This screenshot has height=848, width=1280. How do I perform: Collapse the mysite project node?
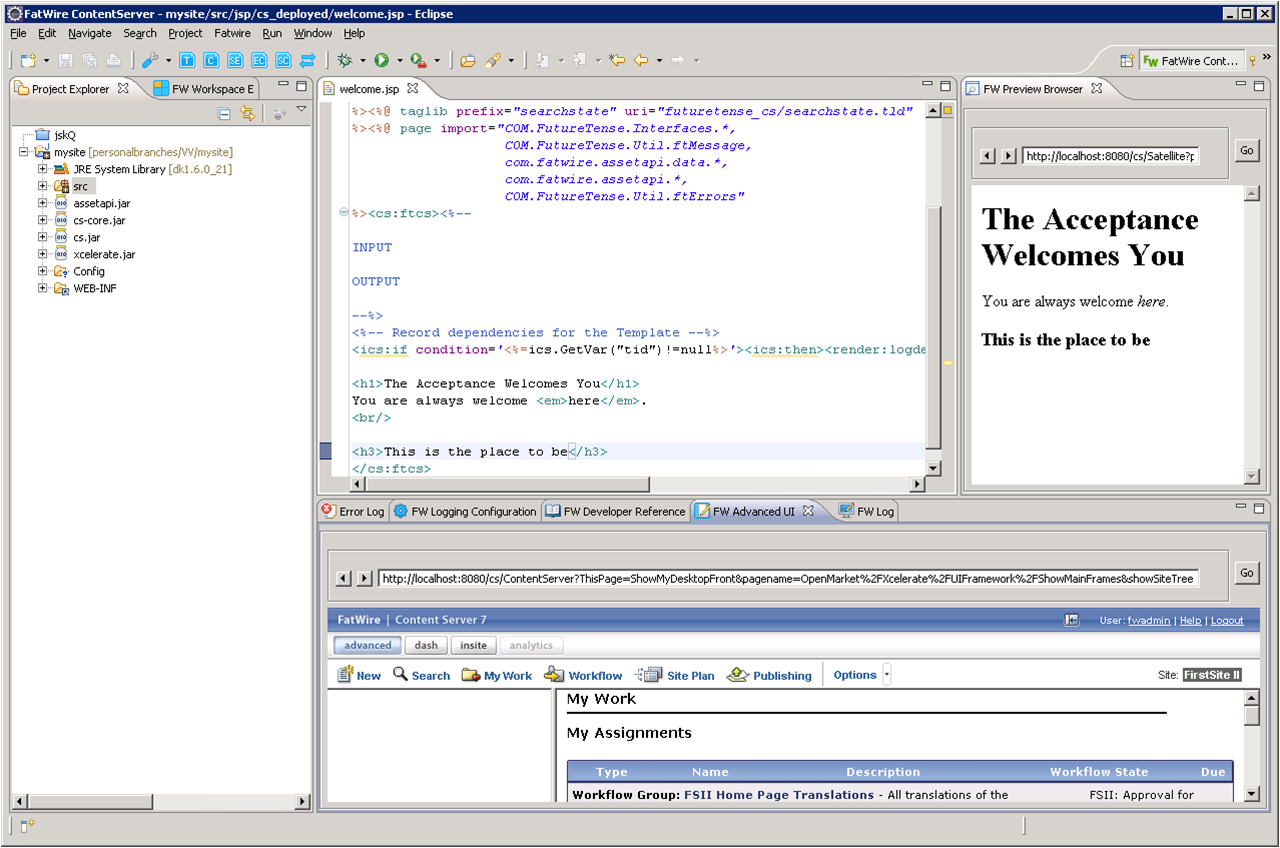click(x=24, y=152)
